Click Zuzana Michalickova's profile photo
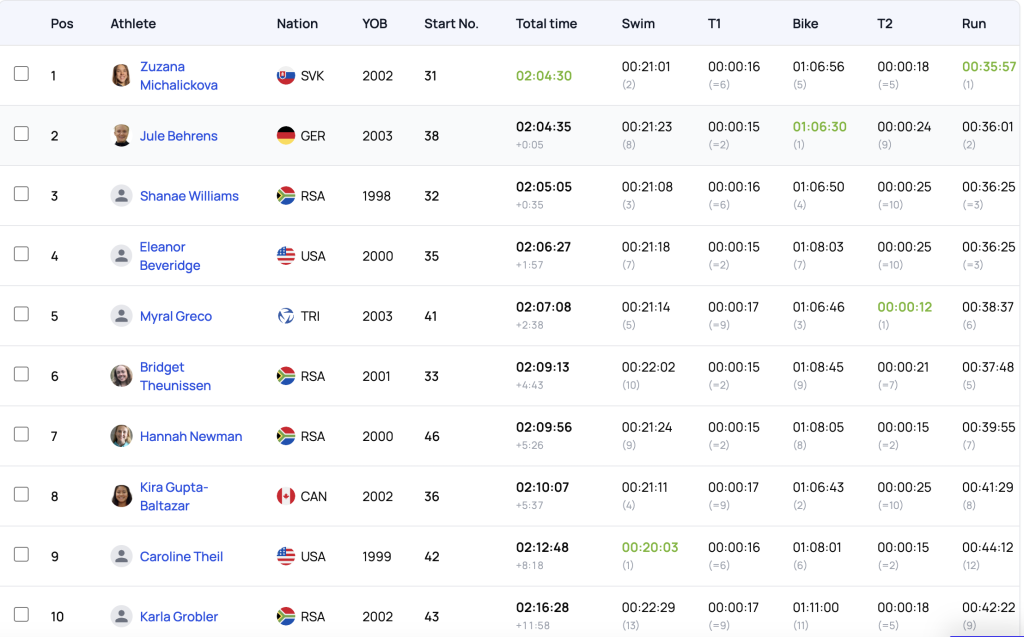The height and width of the screenshot is (637, 1024). click(121, 76)
